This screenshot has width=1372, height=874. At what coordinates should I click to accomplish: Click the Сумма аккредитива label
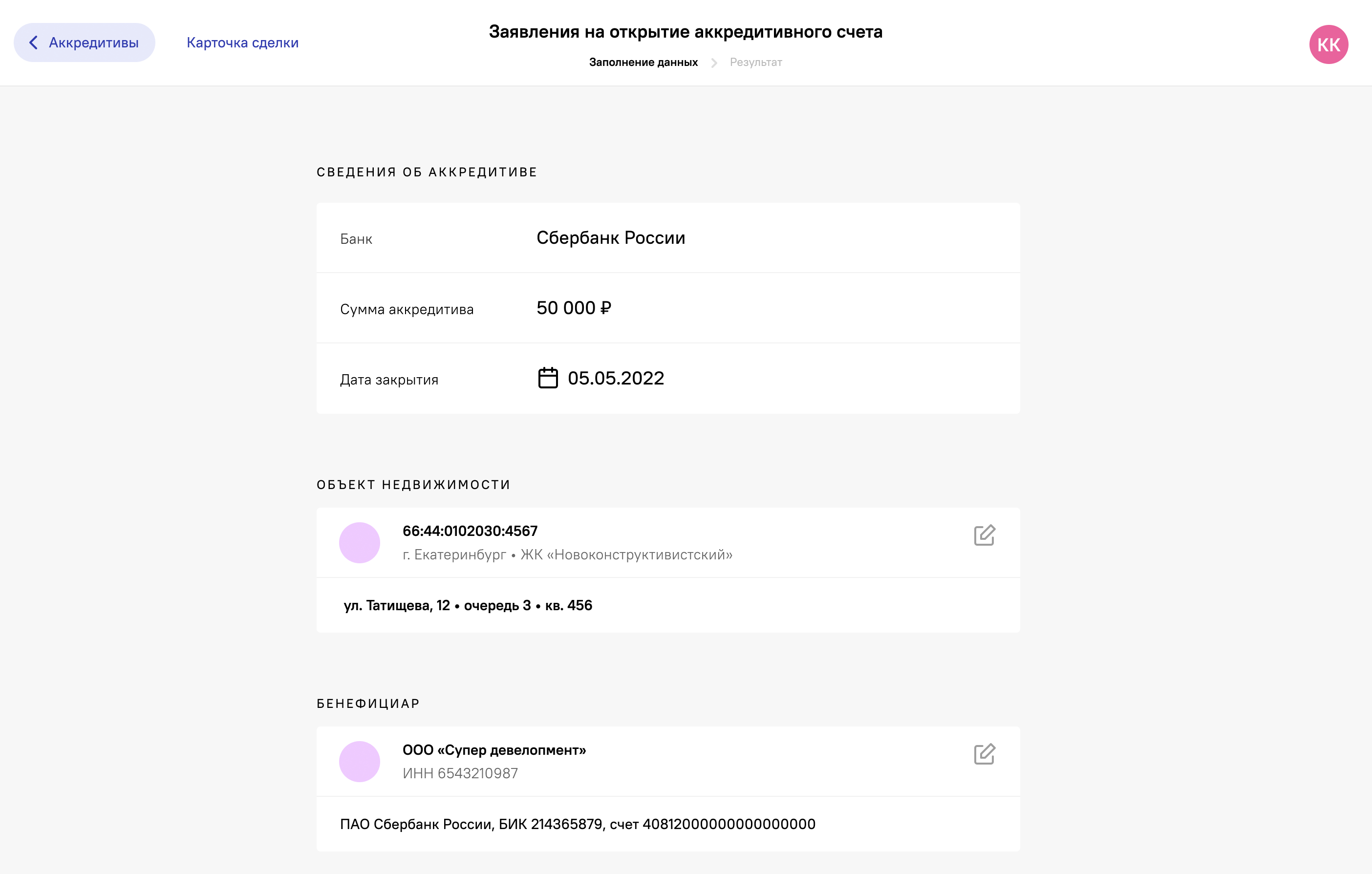[406, 309]
